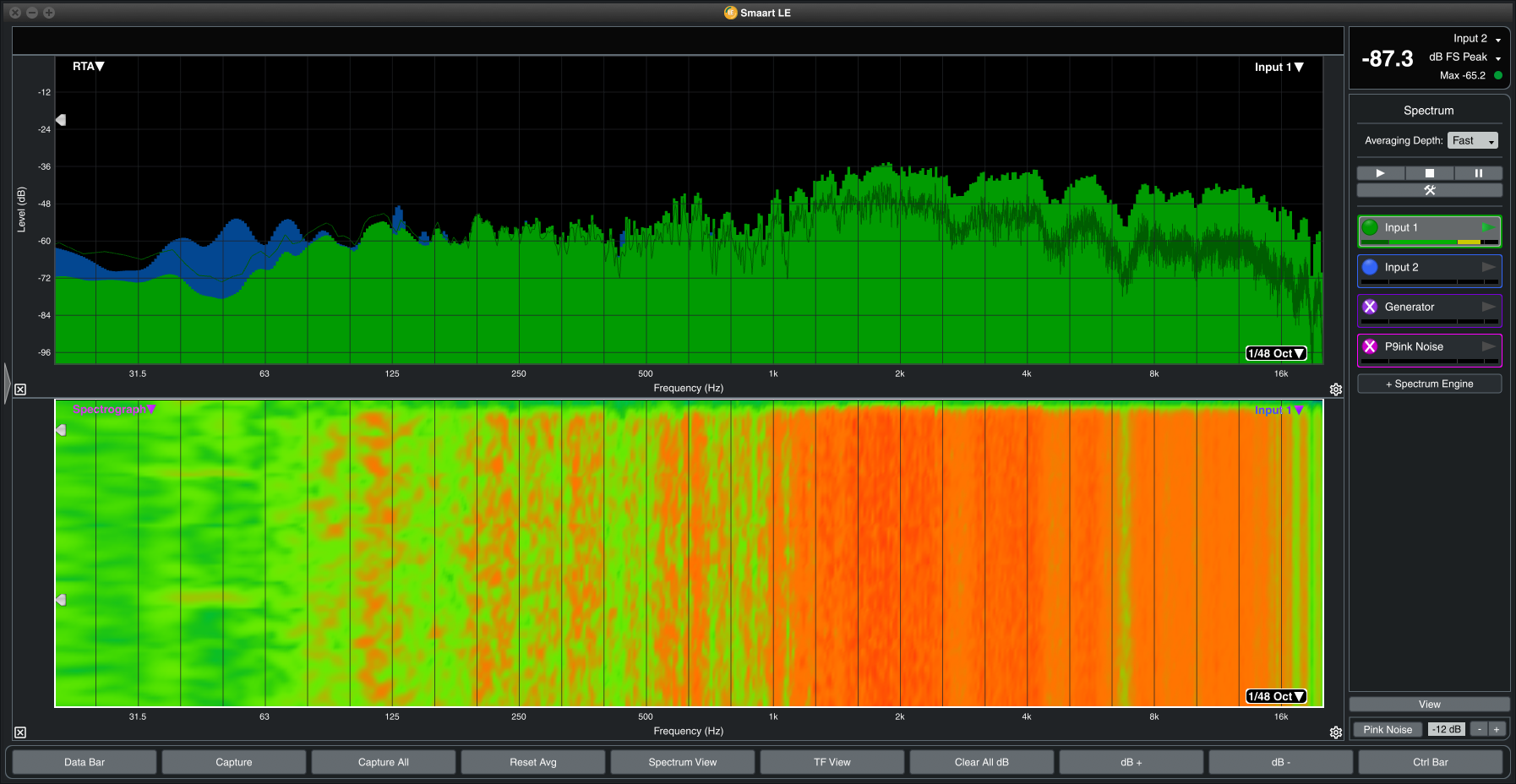This screenshot has width=1516, height=784.
Task: Stop the spectrum measurement
Action: (x=1430, y=173)
